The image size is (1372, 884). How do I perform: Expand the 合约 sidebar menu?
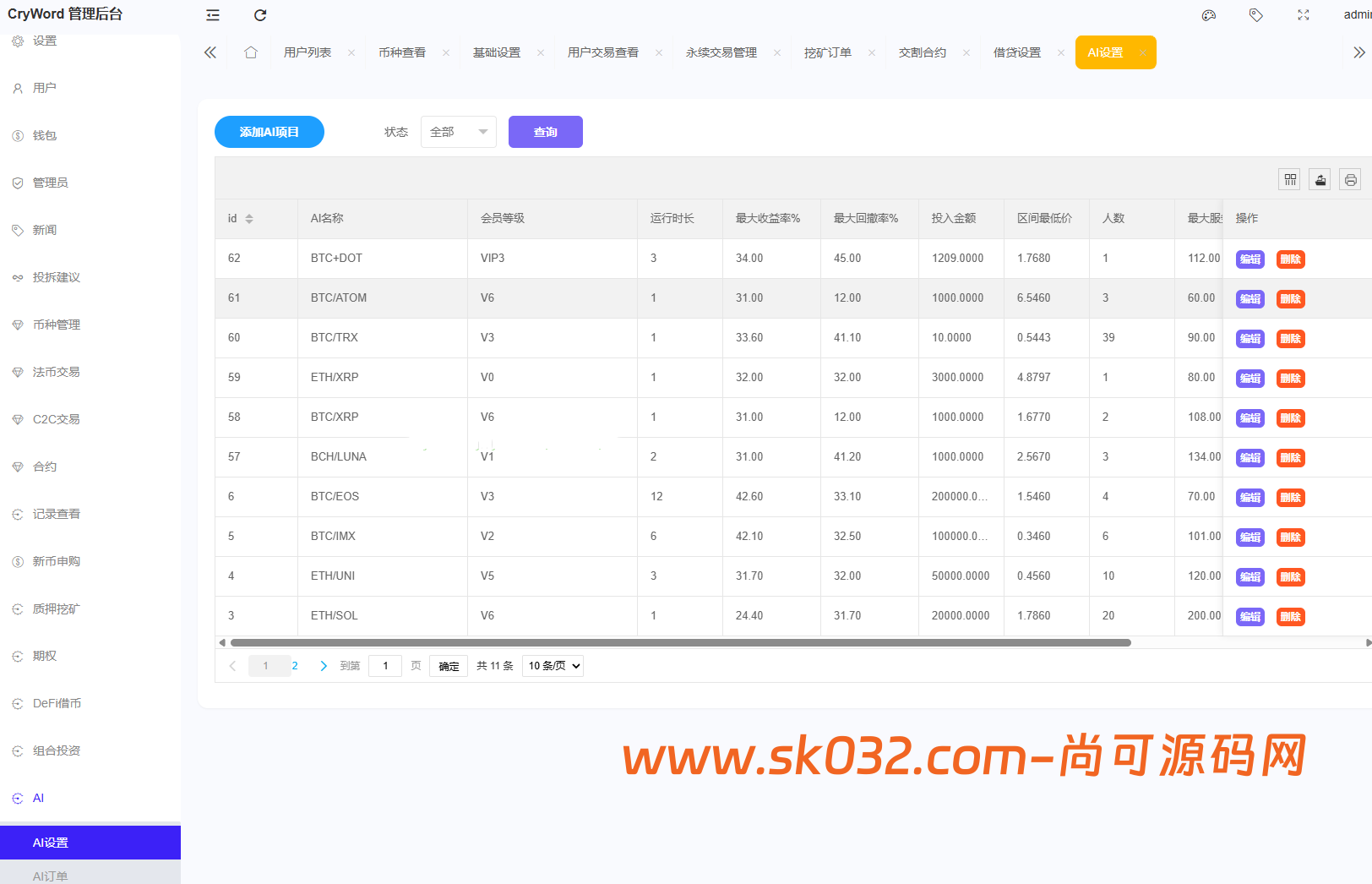pos(90,467)
